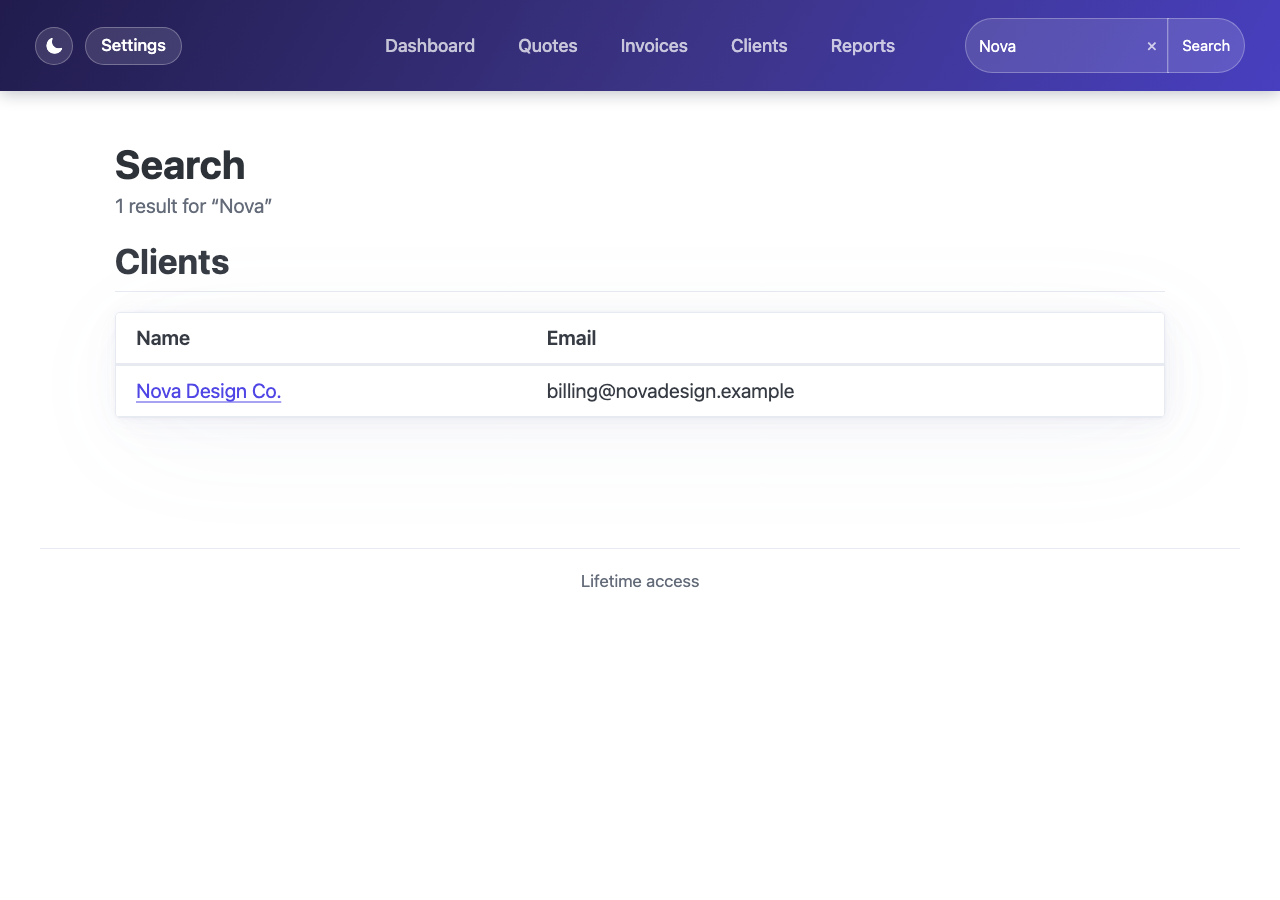Open the Settings button
This screenshot has height=900, width=1280.
pyautogui.click(x=133, y=46)
